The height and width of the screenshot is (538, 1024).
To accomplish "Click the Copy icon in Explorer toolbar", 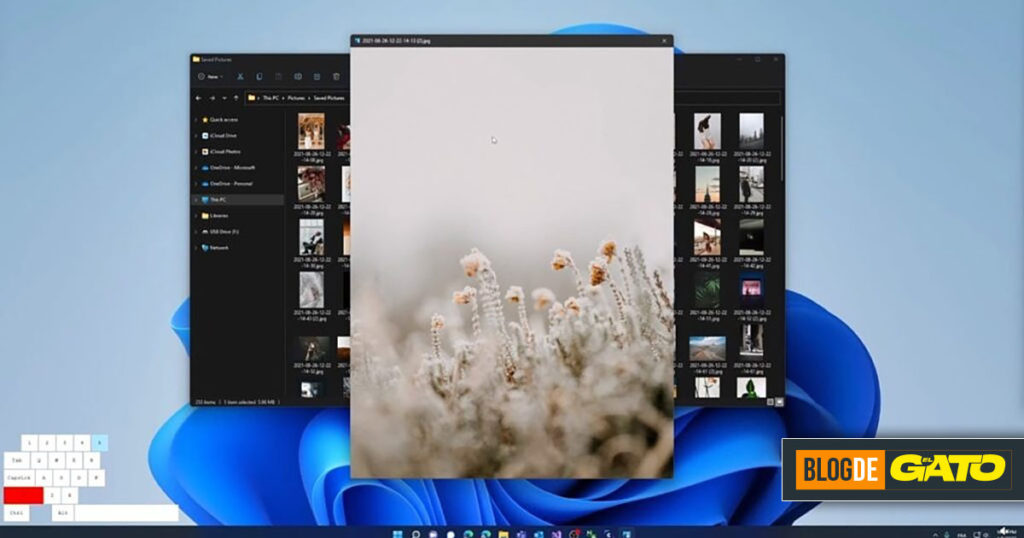I will point(259,76).
